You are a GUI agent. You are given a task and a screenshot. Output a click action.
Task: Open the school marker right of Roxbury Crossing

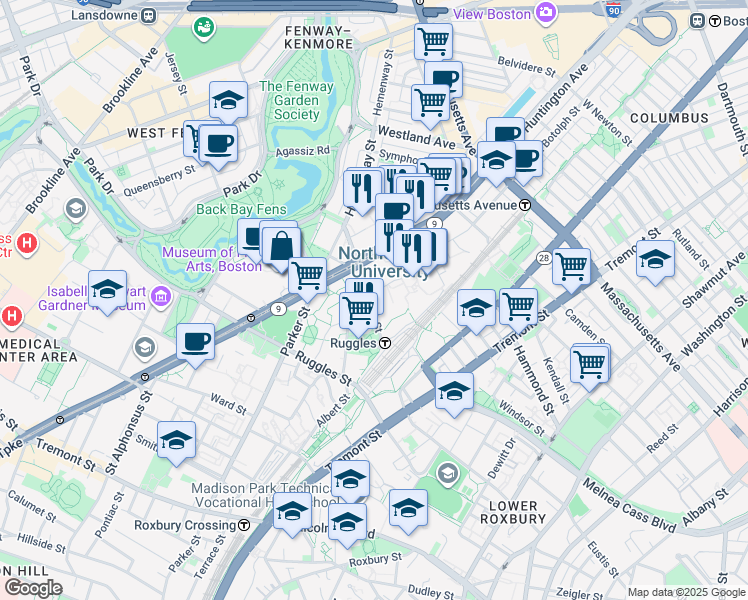pyautogui.click(x=292, y=512)
